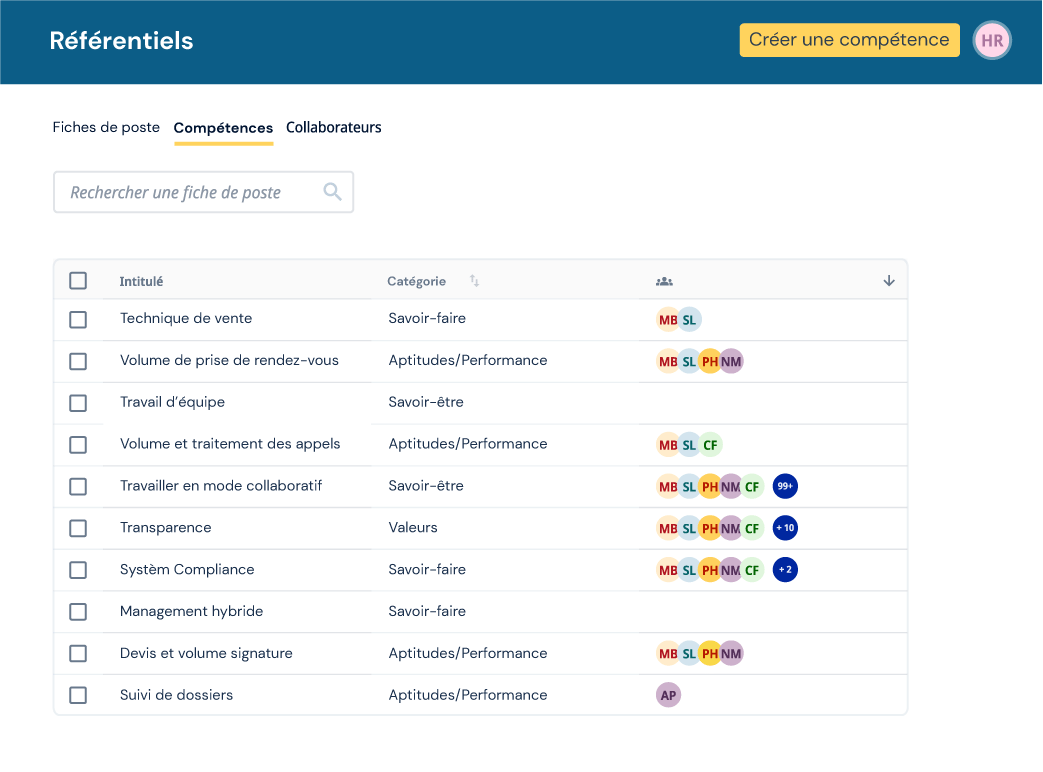Click the down arrow sort icon in table header
This screenshot has height=772, width=1043.
coord(889,281)
